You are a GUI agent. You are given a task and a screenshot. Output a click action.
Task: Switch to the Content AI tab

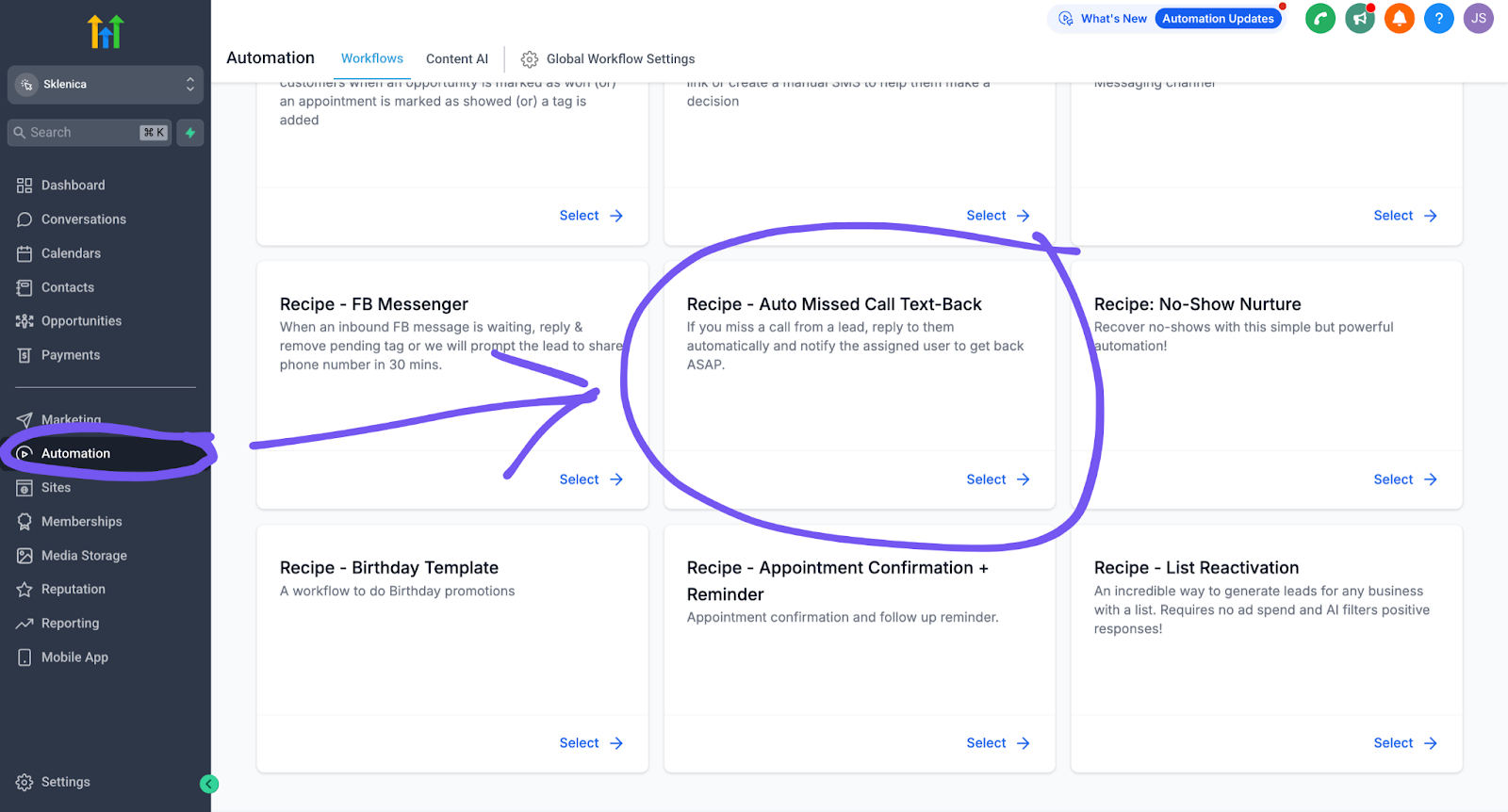[x=457, y=58]
